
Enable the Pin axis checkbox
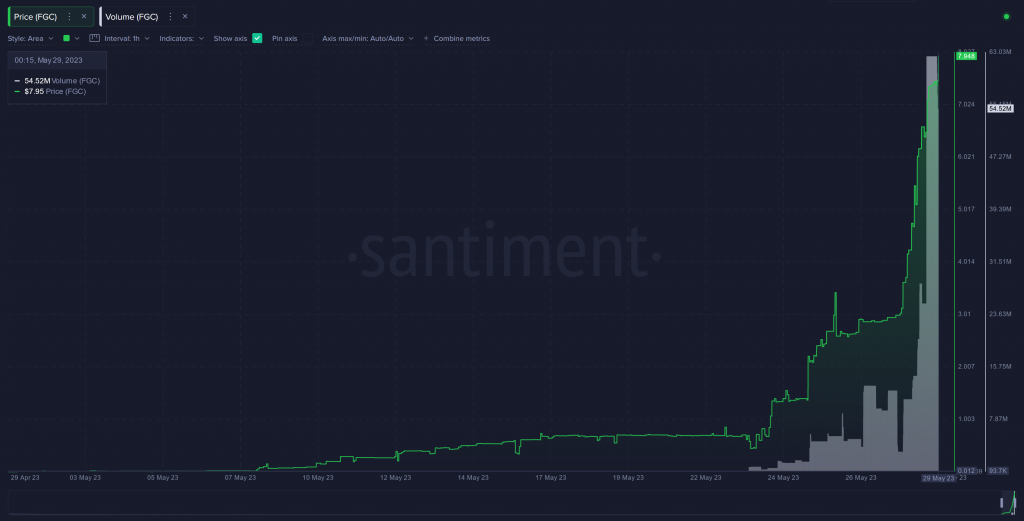coord(307,39)
